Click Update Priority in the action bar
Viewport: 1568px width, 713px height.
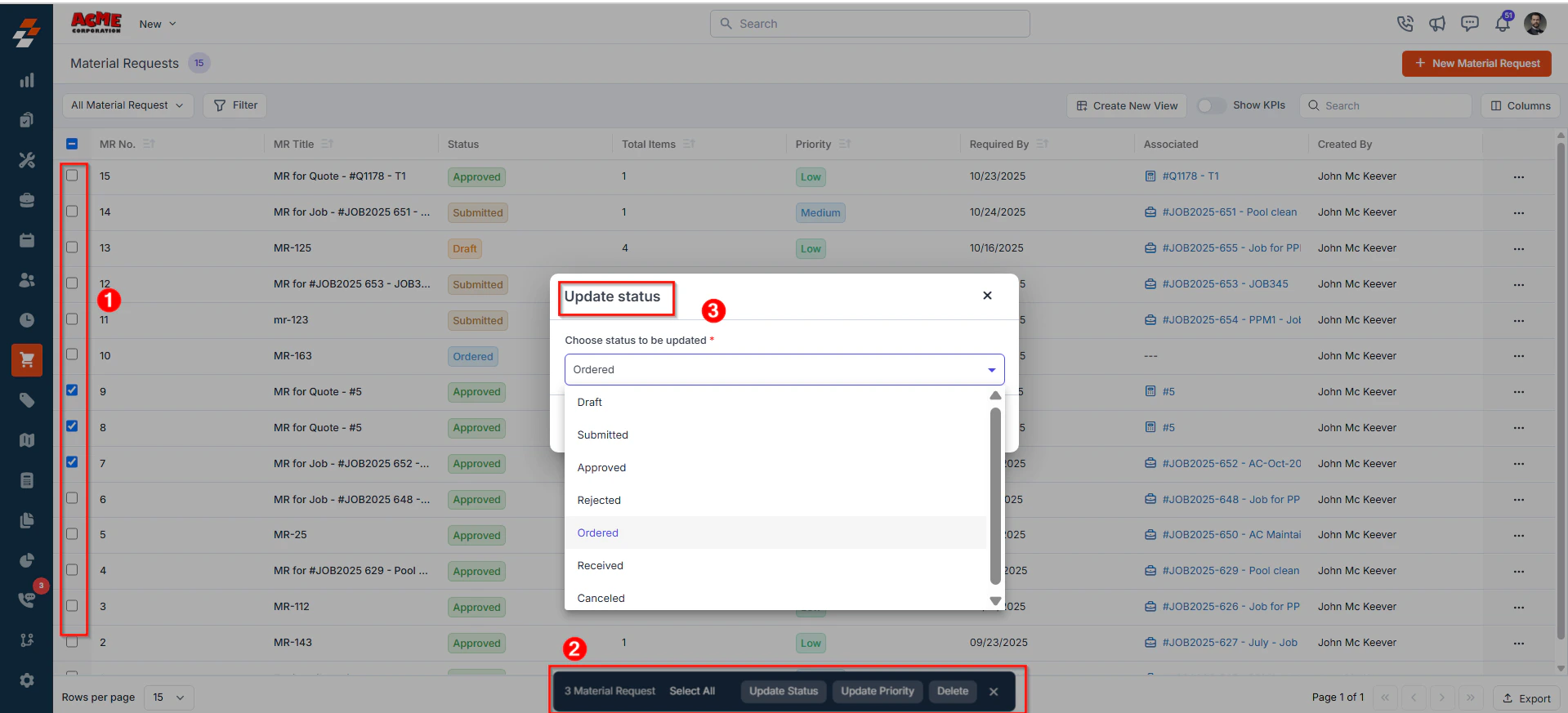tap(878, 691)
